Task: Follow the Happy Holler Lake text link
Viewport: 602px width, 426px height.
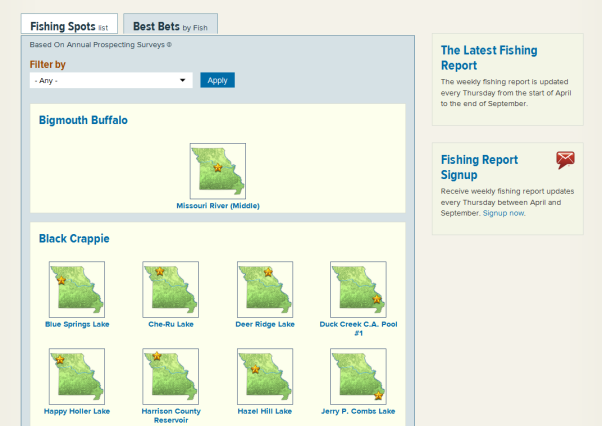Action: [77, 411]
